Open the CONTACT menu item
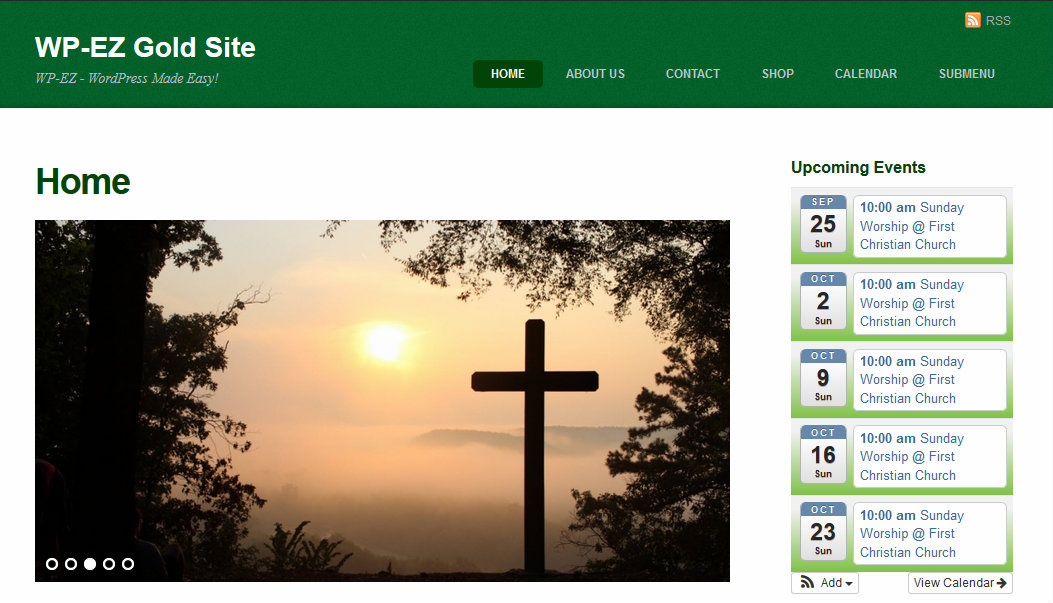1053x603 pixels. [692, 74]
